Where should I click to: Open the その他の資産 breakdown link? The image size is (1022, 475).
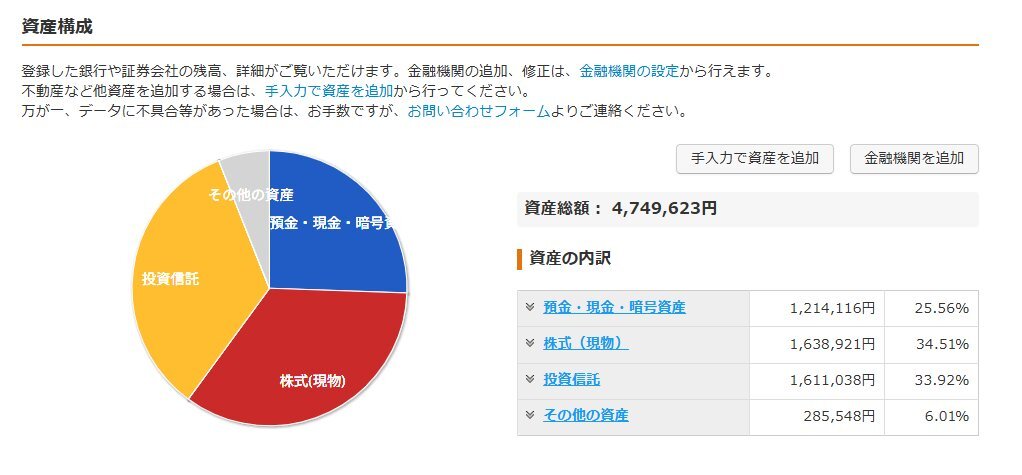[x=585, y=415]
